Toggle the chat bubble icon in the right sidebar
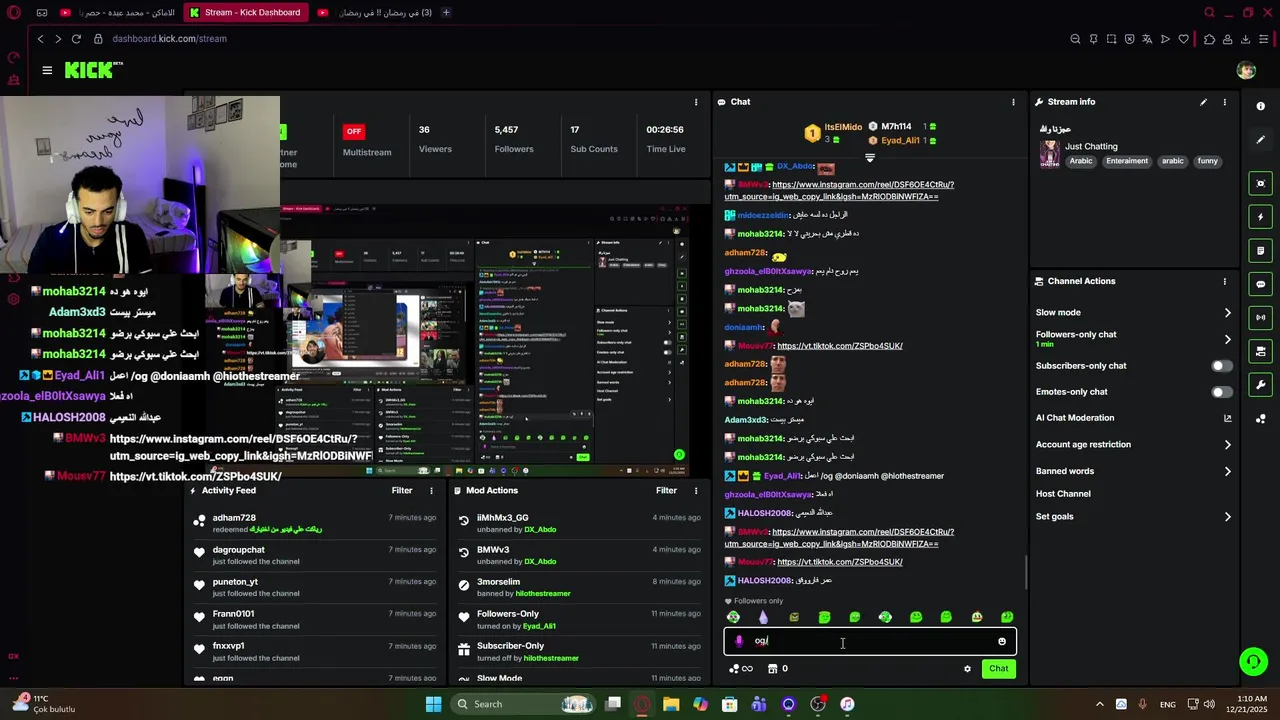 pyautogui.click(x=1260, y=284)
